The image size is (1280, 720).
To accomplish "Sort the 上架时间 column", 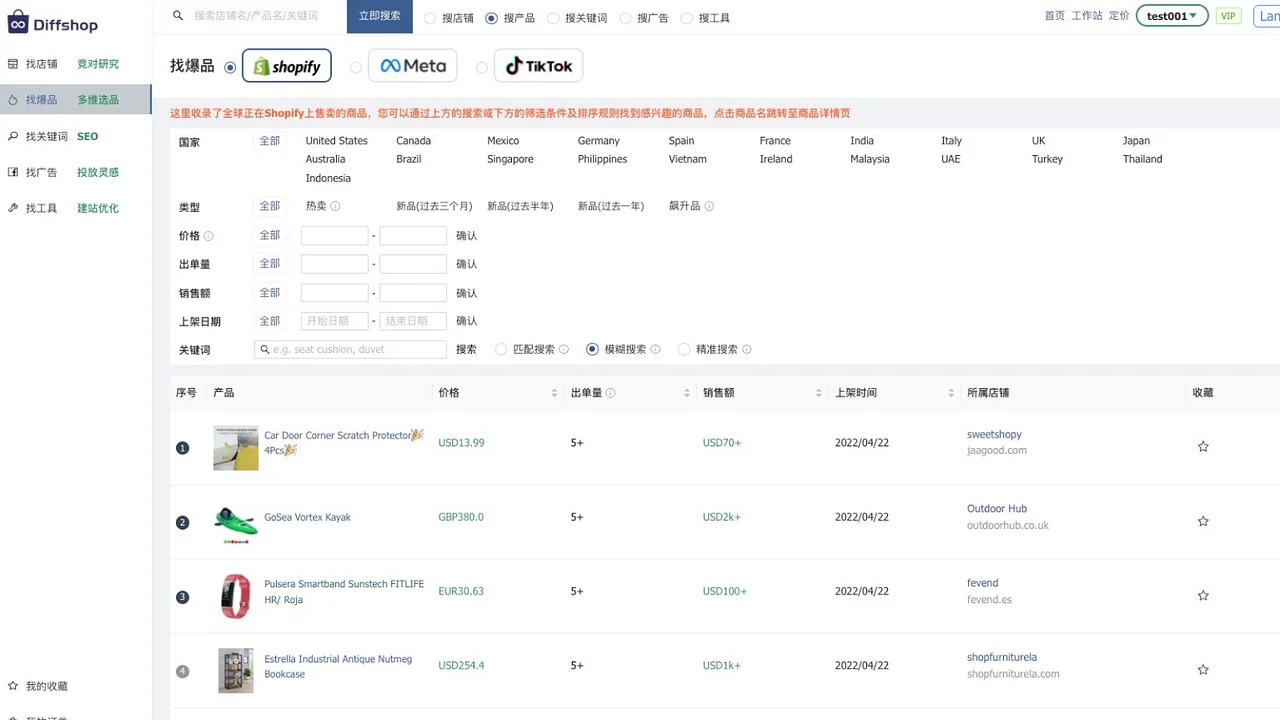I will point(950,392).
